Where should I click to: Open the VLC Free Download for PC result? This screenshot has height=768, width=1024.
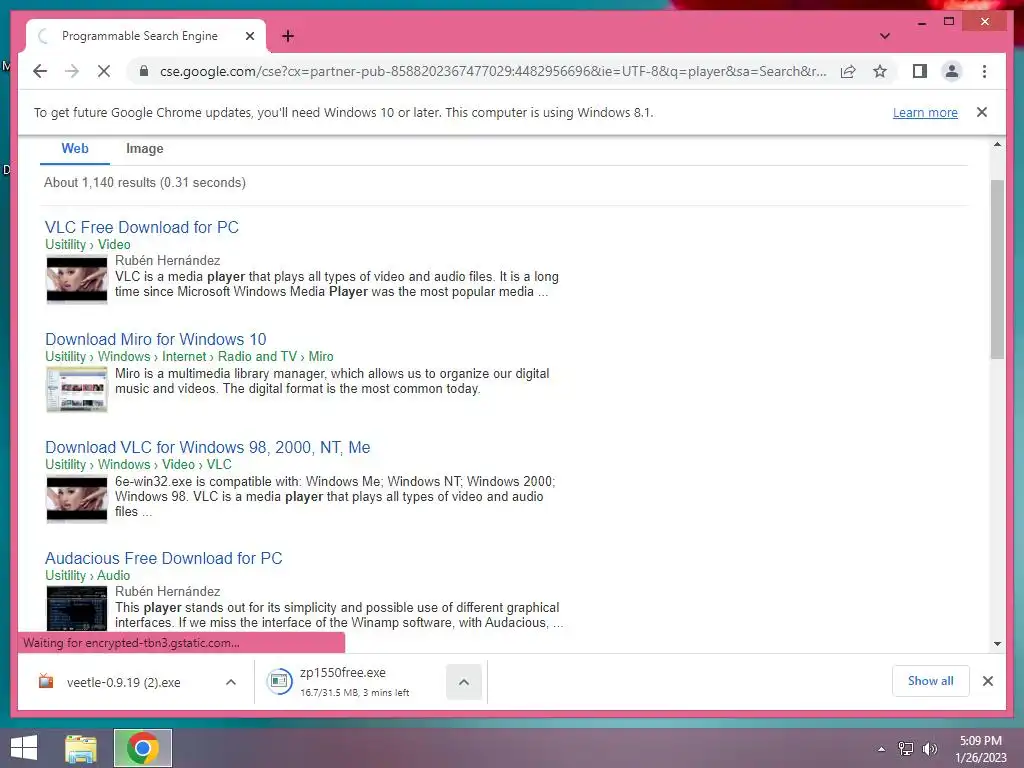[x=142, y=227]
